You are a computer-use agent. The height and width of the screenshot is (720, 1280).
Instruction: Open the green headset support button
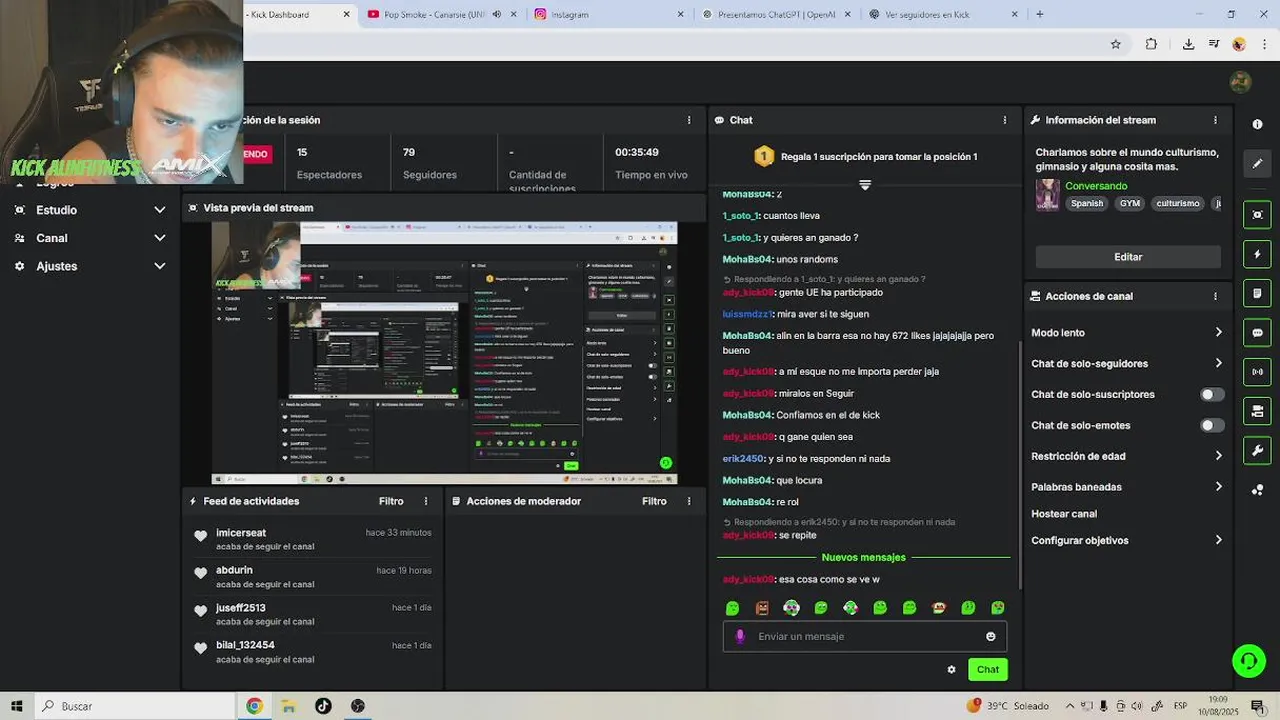[1248, 660]
